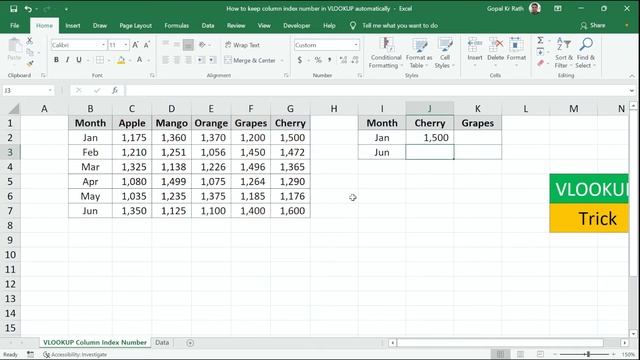Toggle Wrap Text for the cell
Viewport: 640px width, 360px height.
[242, 45]
